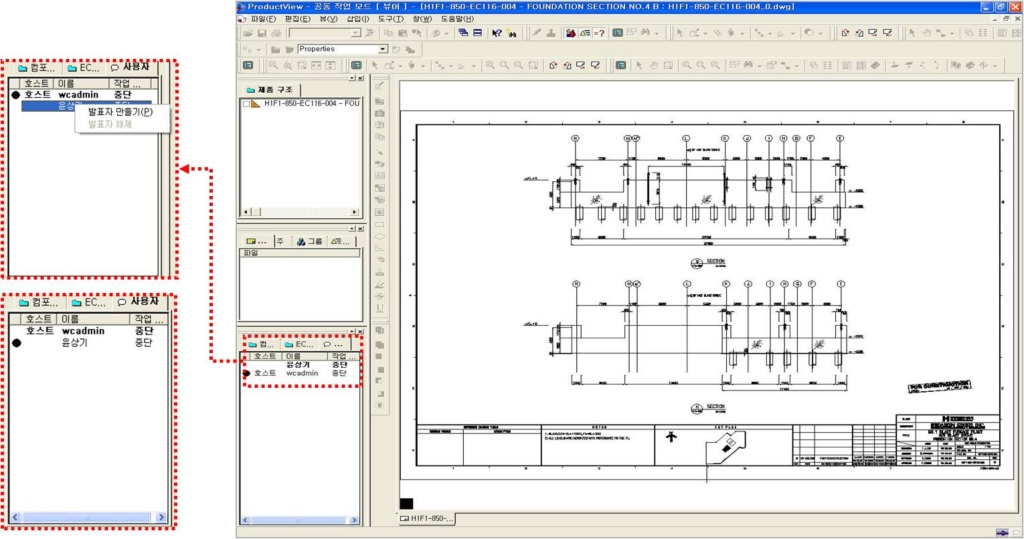The image size is (1024, 539).
Task: Tick the checkbox beside H1F1-850-EC116-004 tree item
Action: 246,104
